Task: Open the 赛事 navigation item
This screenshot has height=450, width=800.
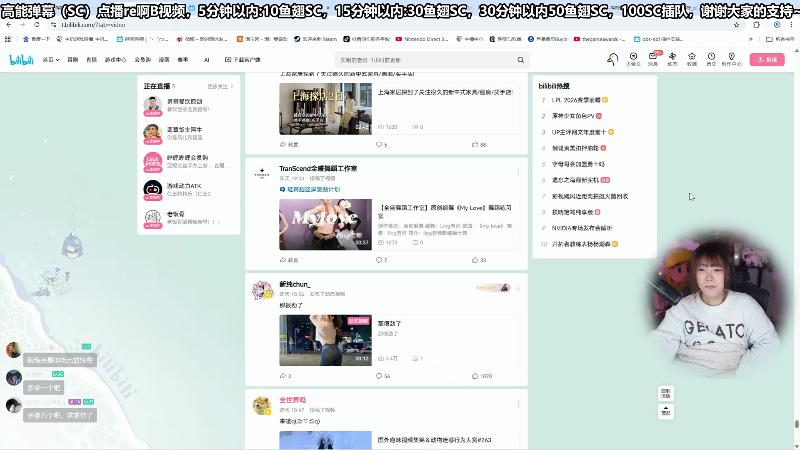Action: (x=183, y=60)
